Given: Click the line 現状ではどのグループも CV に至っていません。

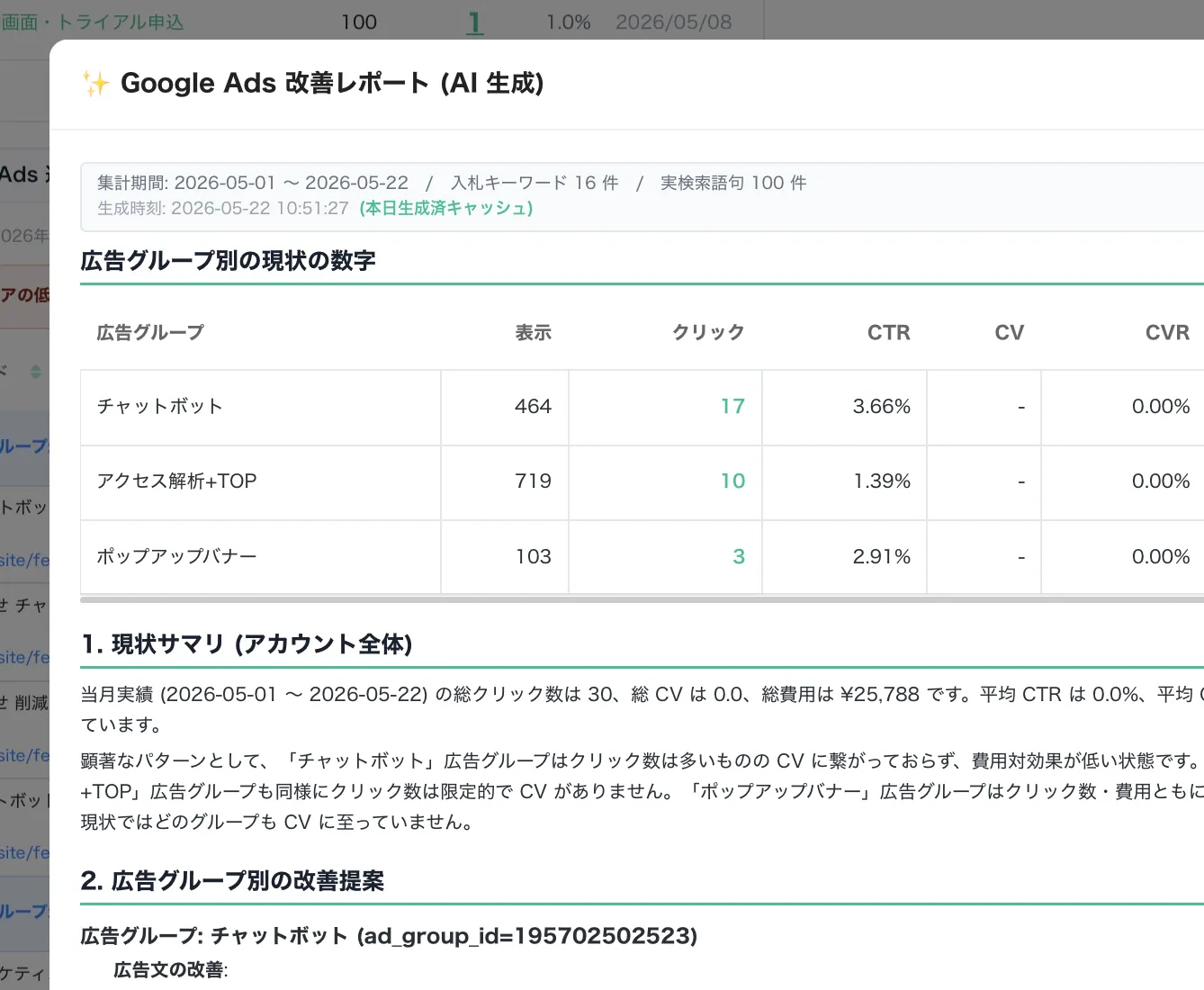Looking at the screenshot, I should (277, 823).
